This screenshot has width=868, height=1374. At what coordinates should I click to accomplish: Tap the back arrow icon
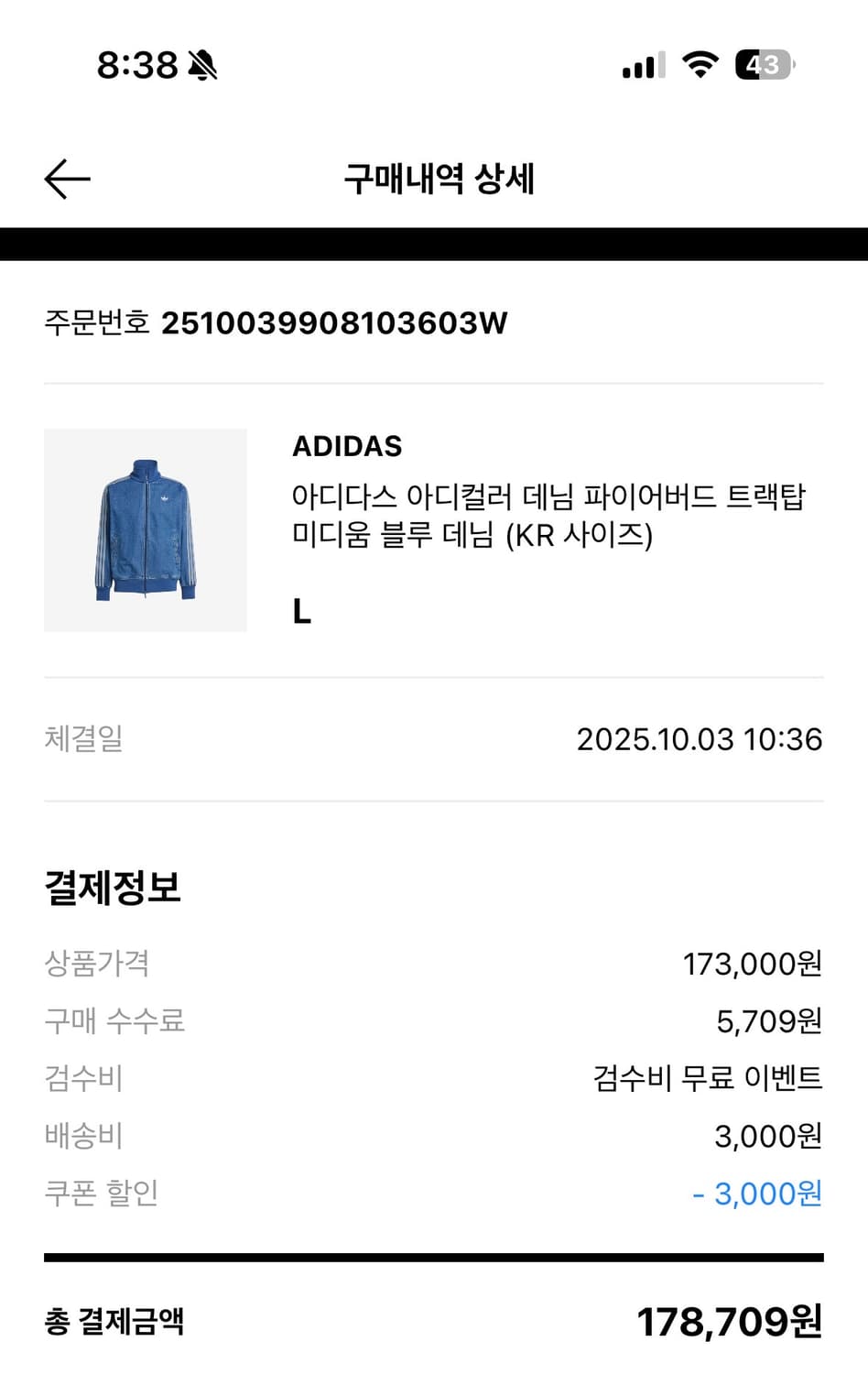(x=68, y=179)
